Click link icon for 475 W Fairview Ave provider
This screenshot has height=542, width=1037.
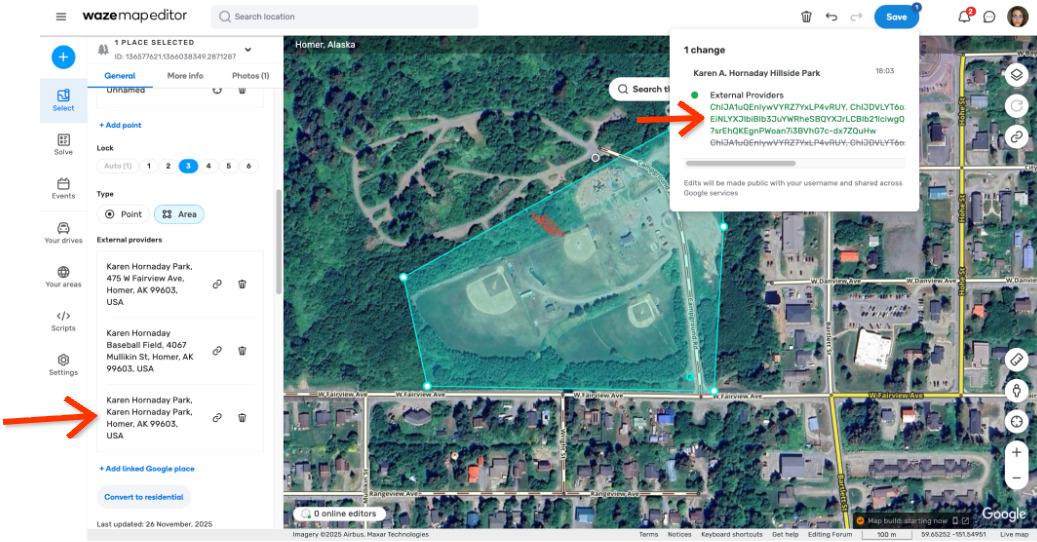tap(217, 284)
